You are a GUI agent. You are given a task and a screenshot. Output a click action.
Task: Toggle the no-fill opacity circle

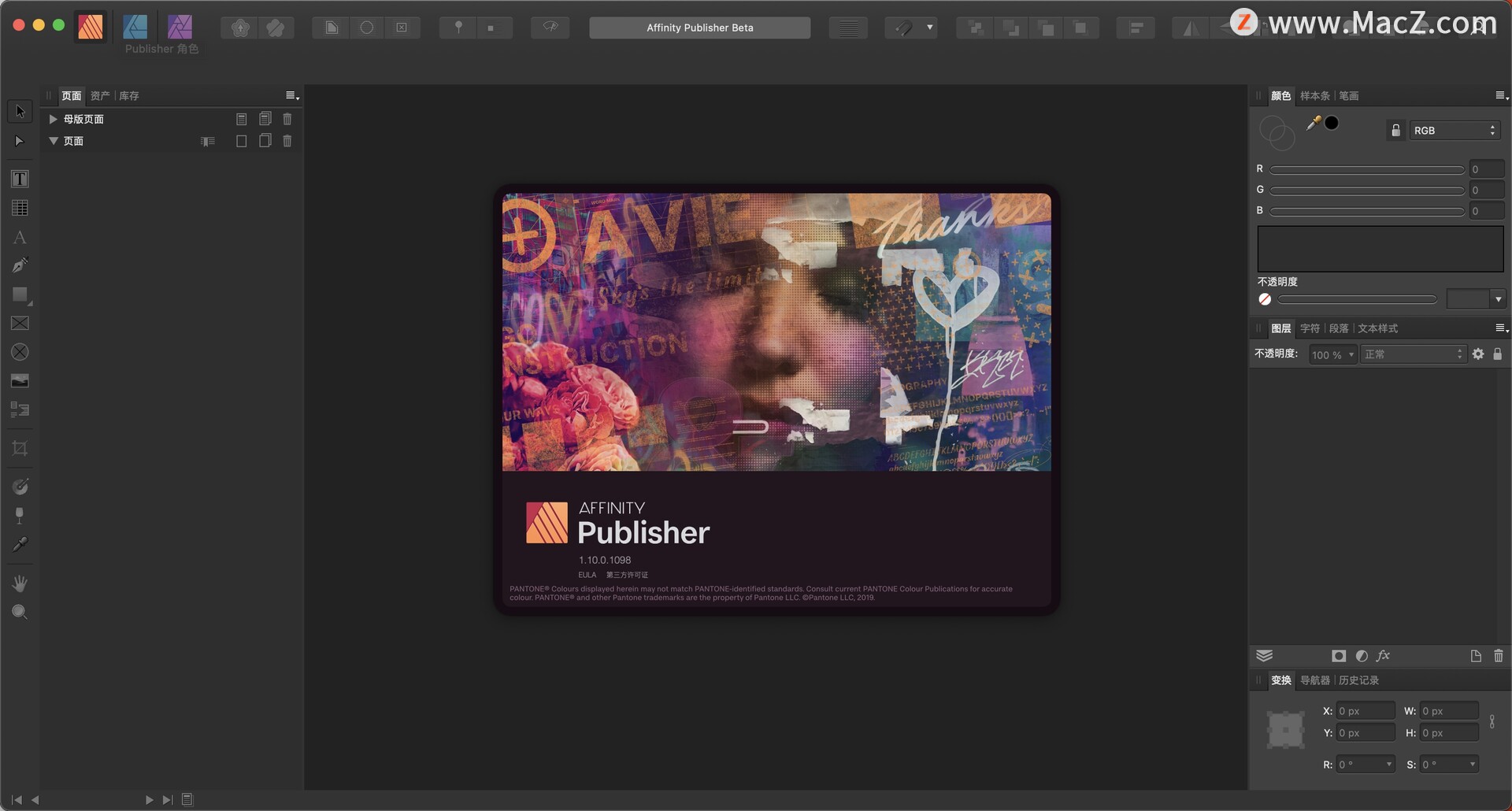pyautogui.click(x=1265, y=299)
